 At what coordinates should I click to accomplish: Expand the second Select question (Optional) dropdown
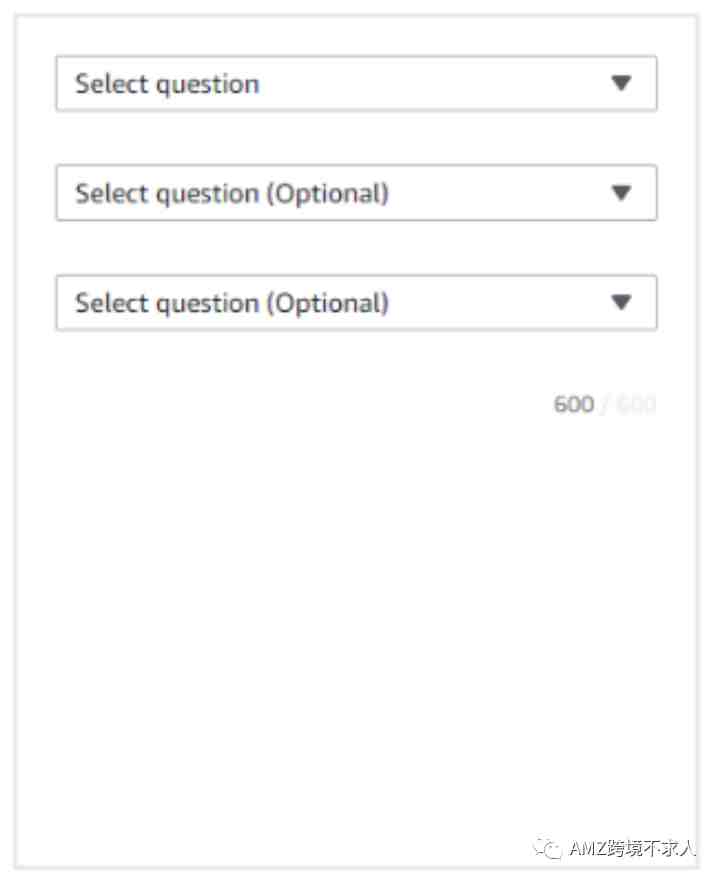[356, 193]
